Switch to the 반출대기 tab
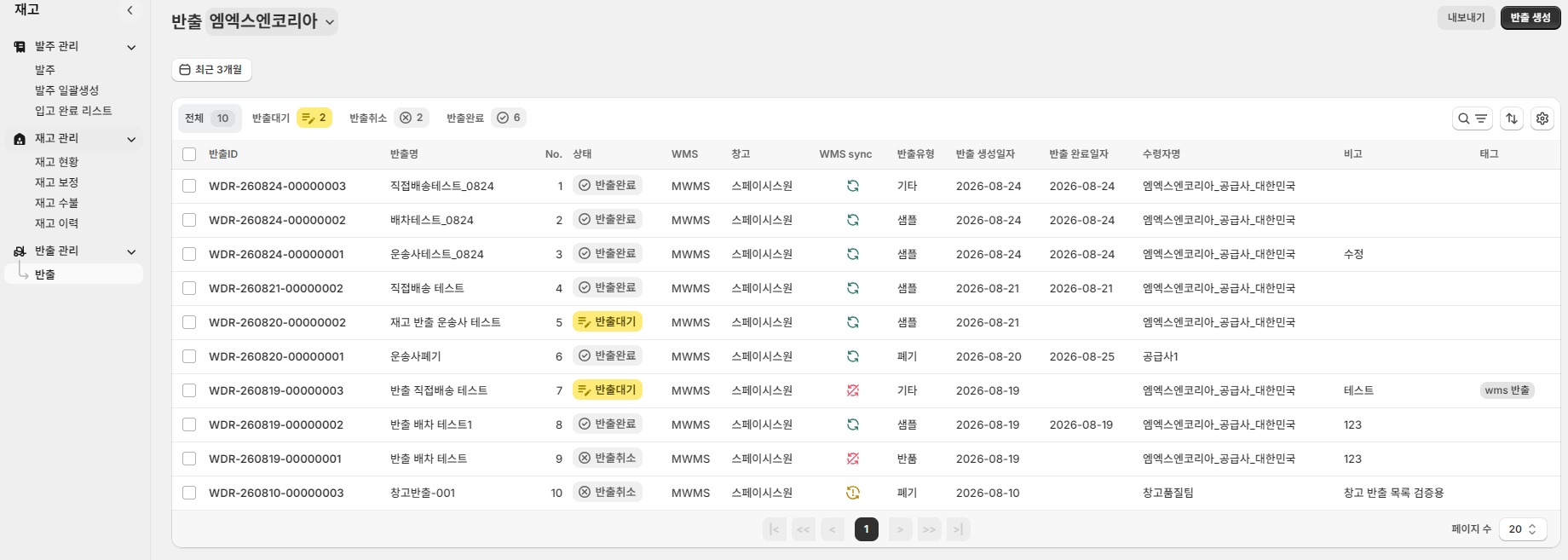This screenshot has width=1568, height=560. pyautogui.click(x=291, y=118)
